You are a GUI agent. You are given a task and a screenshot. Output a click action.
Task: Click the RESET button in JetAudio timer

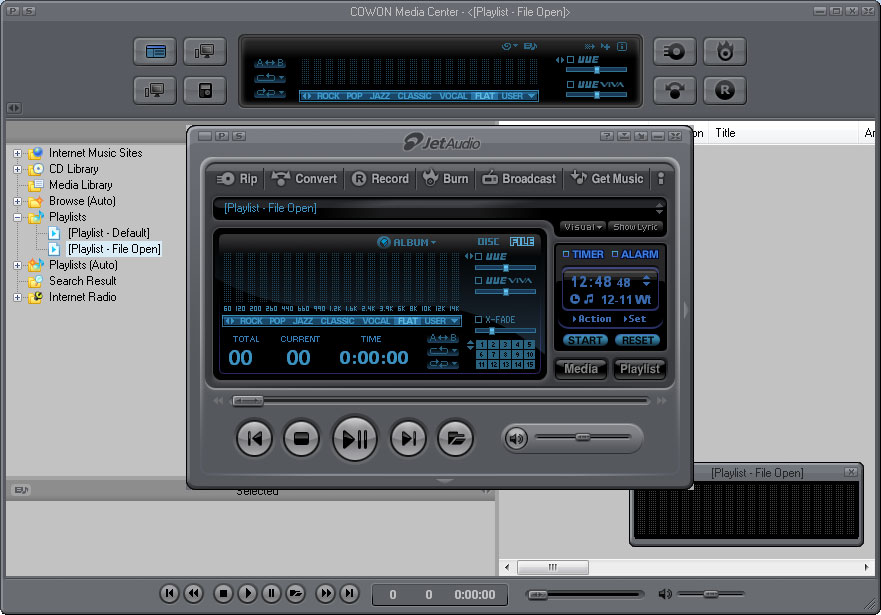click(x=637, y=340)
